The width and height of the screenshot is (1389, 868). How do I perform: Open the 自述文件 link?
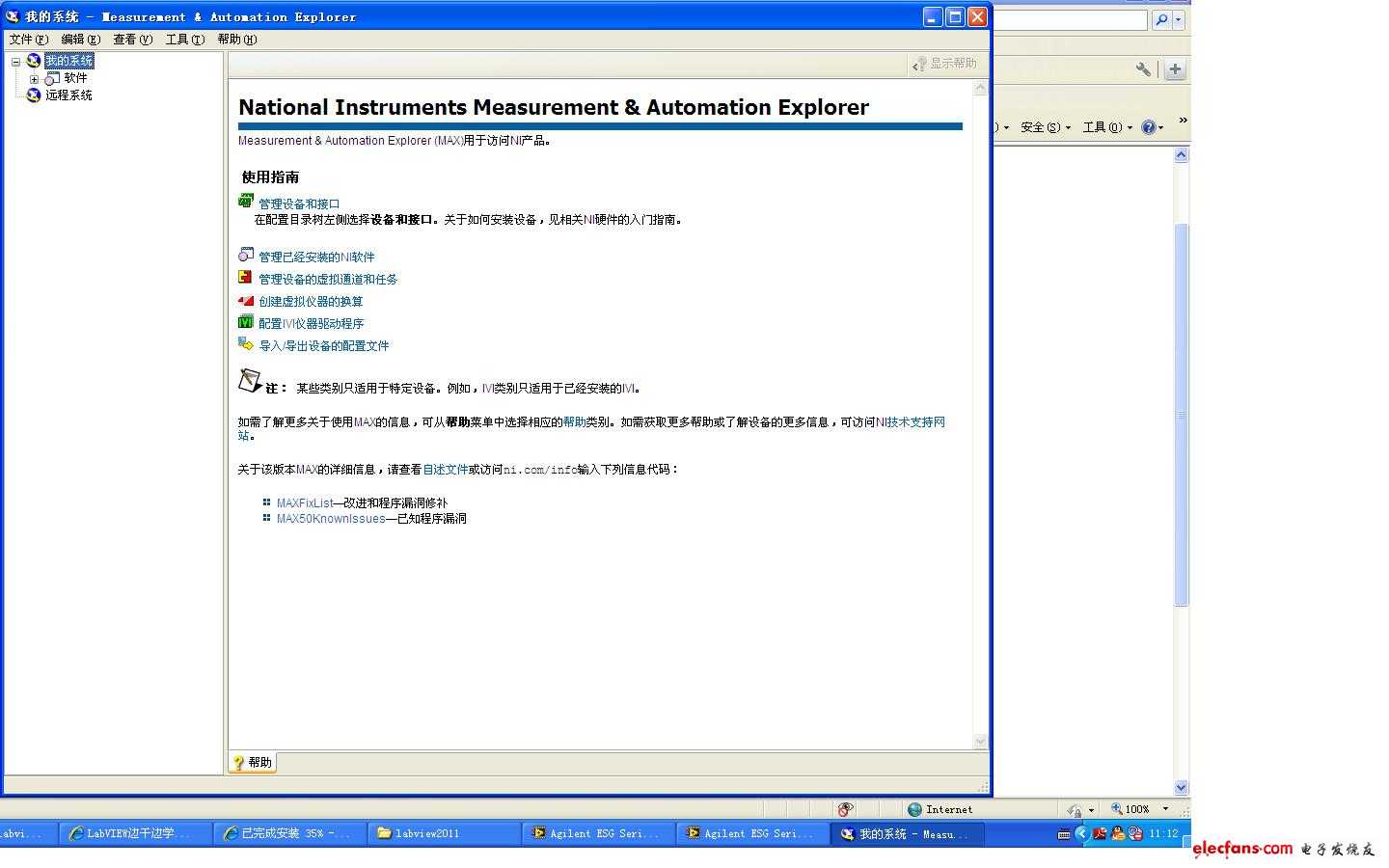pyautogui.click(x=446, y=469)
